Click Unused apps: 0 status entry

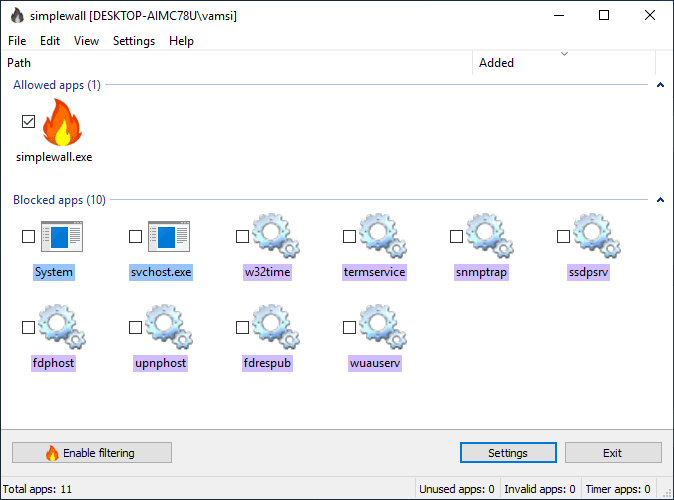point(456,489)
